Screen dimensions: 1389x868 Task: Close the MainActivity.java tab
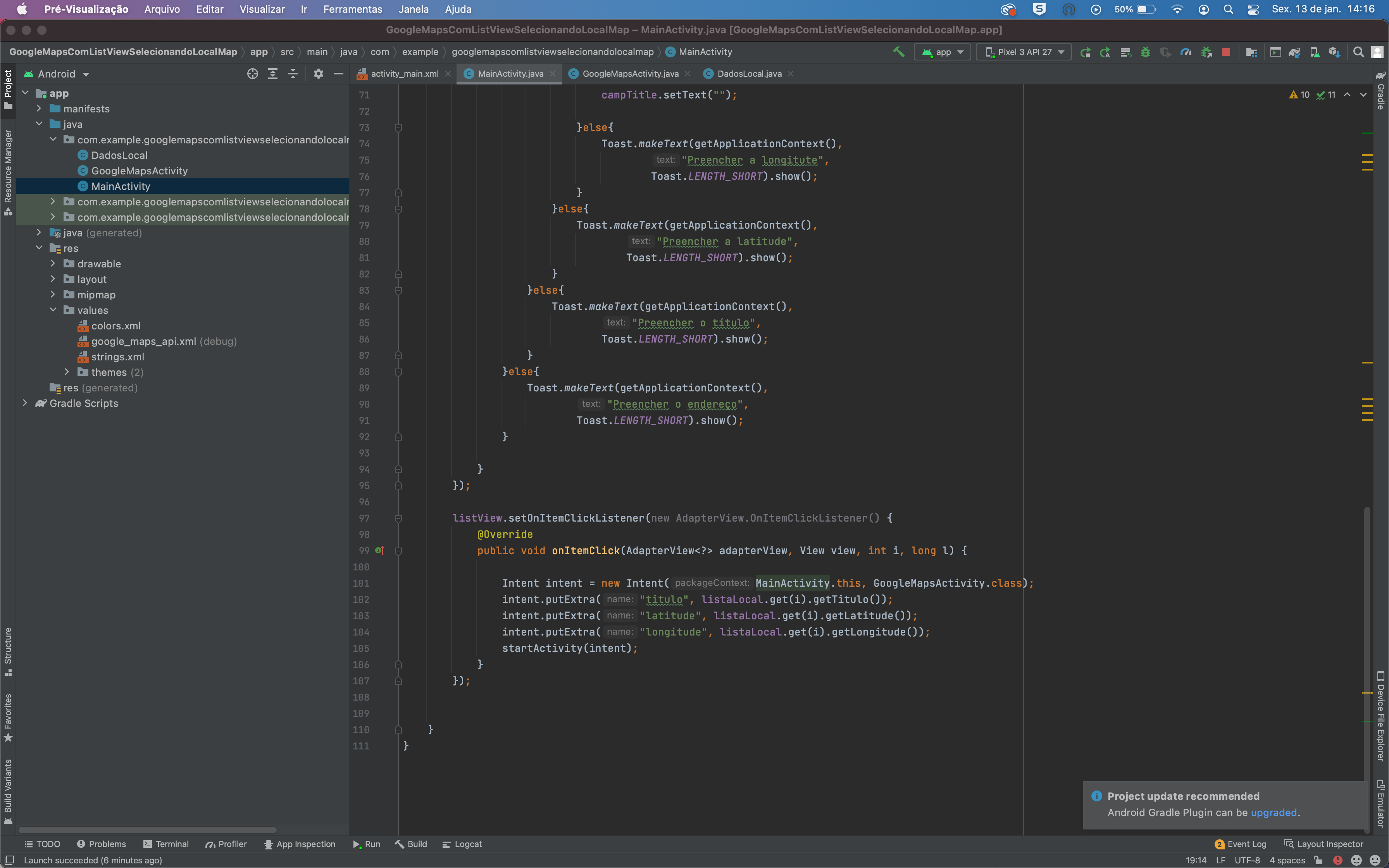pyautogui.click(x=553, y=74)
